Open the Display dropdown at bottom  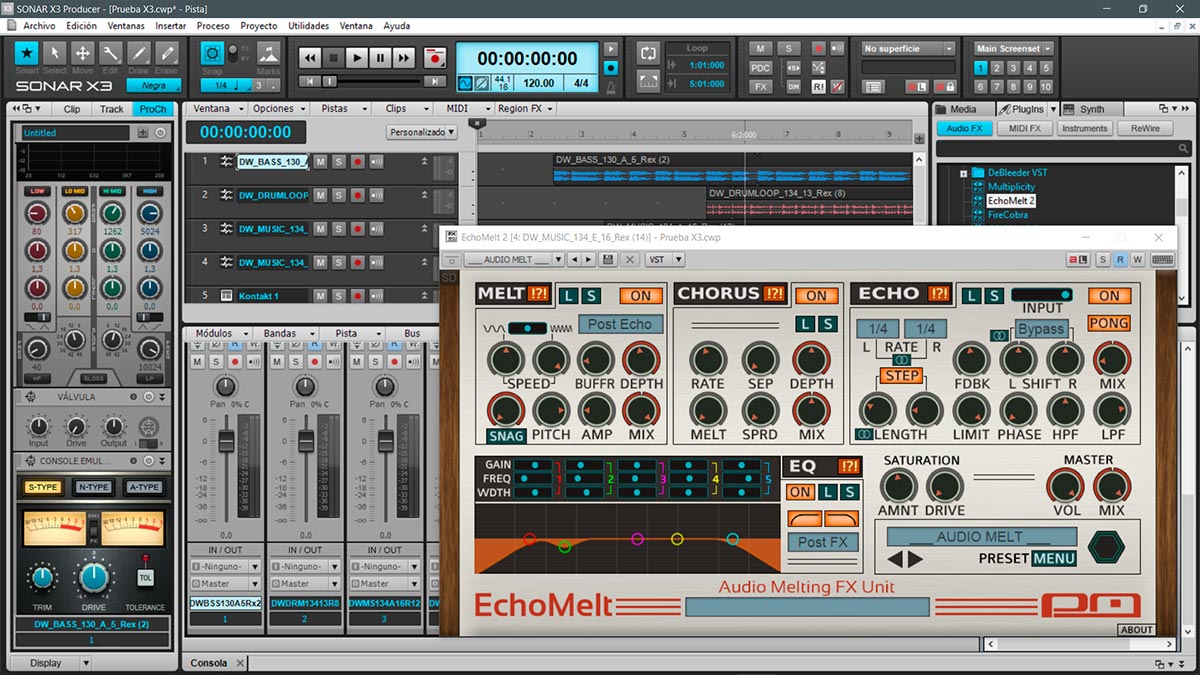[x=52, y=663]
